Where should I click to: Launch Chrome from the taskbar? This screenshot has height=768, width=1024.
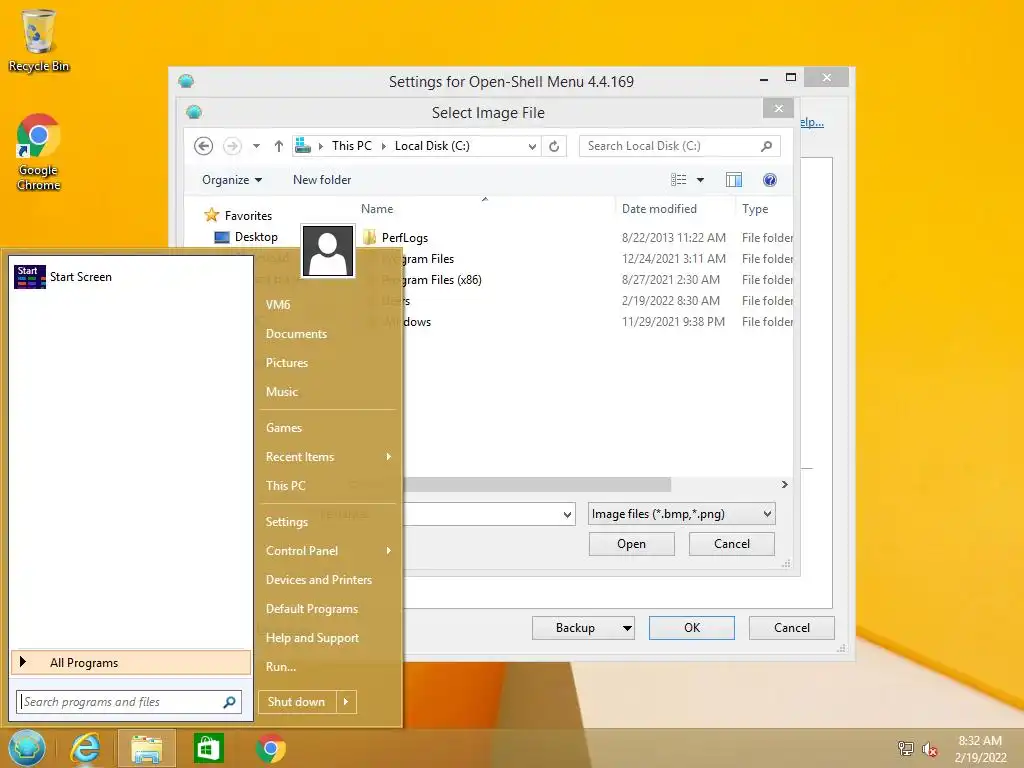click(270, 748)
